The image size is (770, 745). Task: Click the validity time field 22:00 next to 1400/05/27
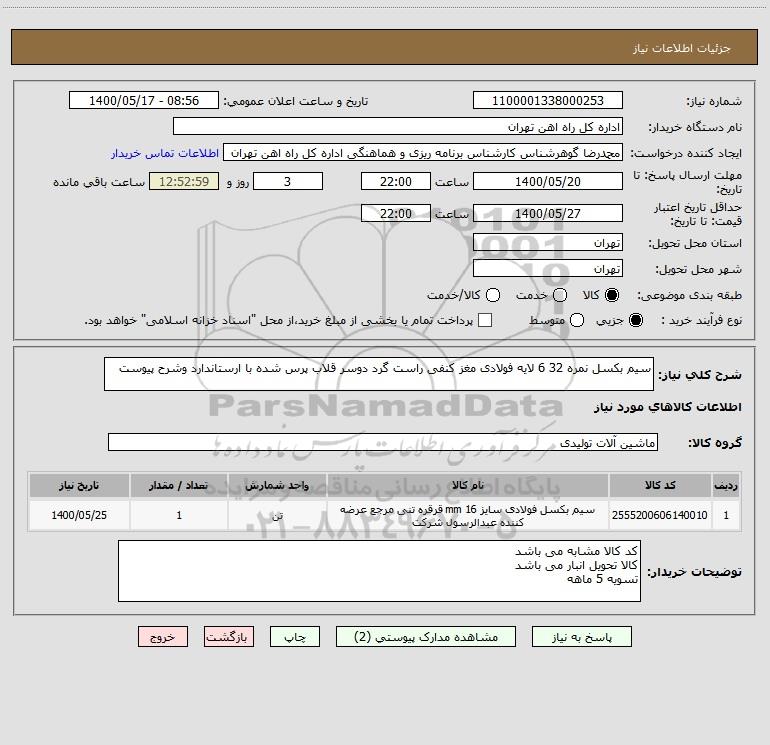click(x=396, y=213)
